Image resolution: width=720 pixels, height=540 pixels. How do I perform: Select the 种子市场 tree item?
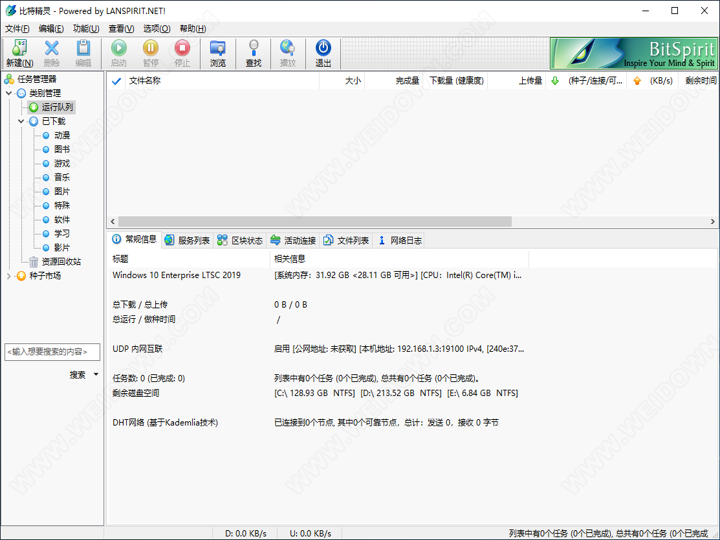coord(39,276)
